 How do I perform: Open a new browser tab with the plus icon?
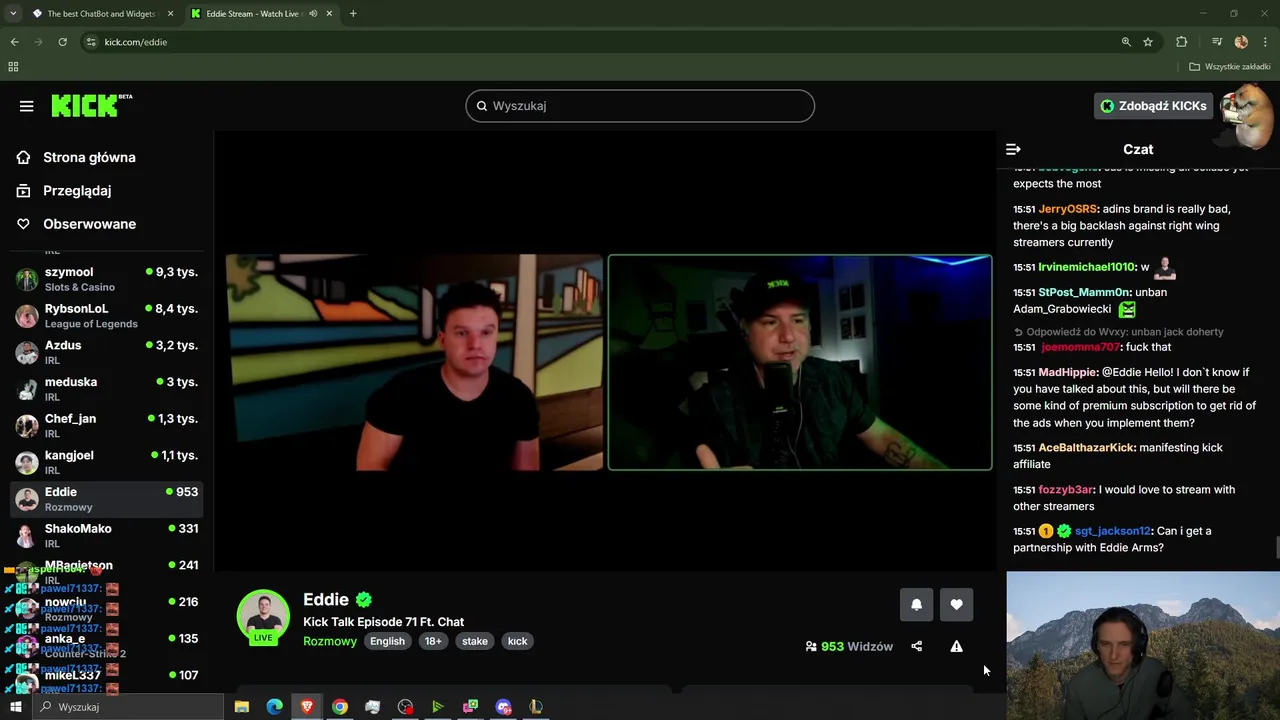(x=353, y=14)
